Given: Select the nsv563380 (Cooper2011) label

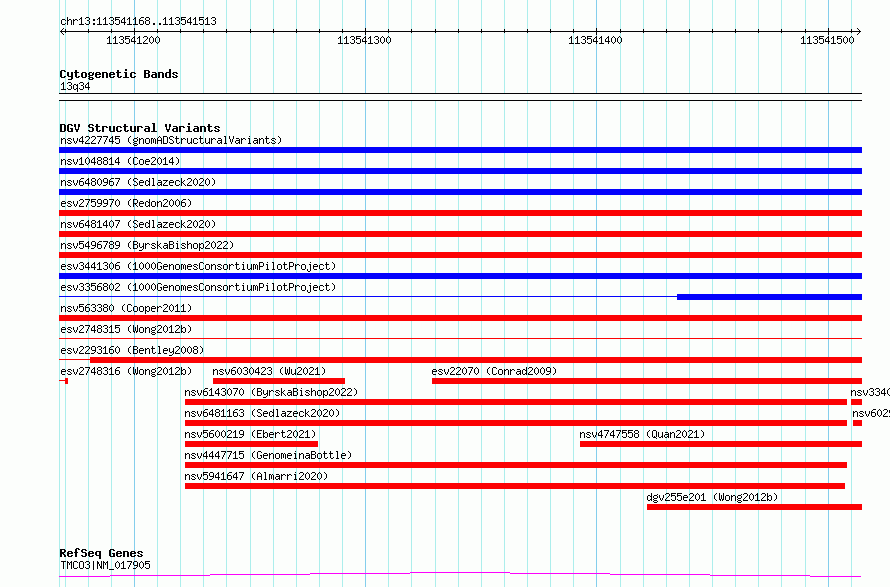Looking at the screenshot, I should 126,308.
